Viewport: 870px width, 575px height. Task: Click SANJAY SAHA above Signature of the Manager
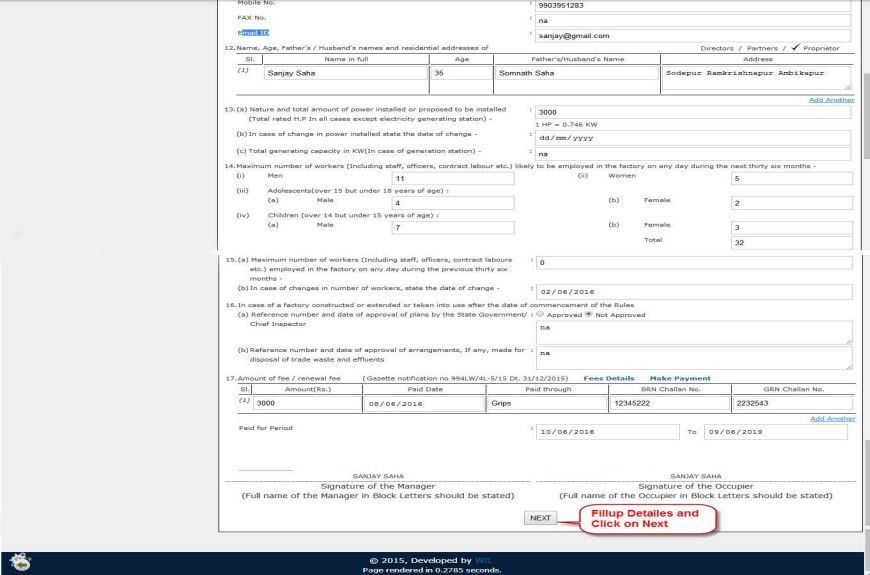point(378,476)
